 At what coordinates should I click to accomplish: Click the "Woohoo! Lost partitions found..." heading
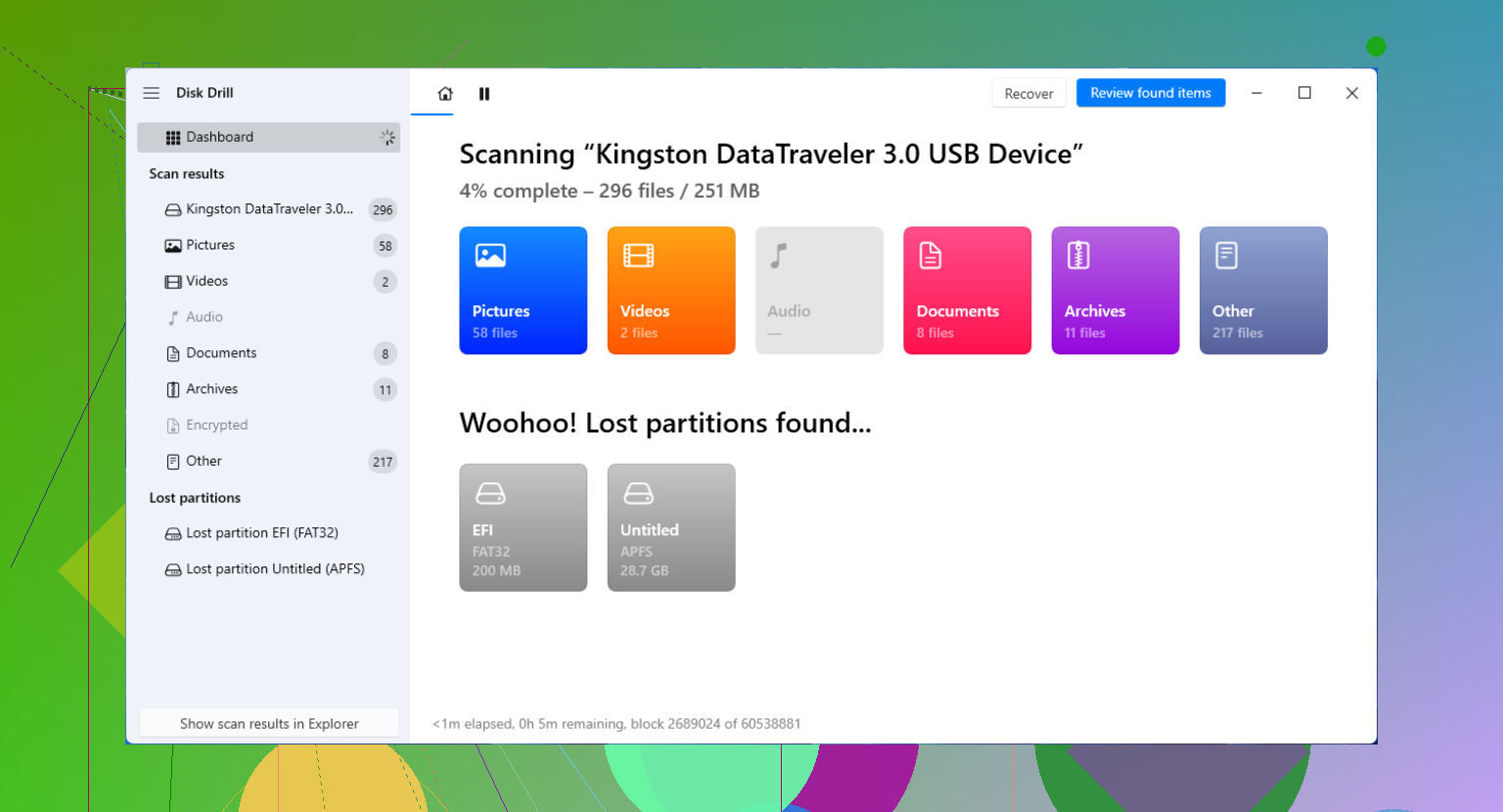[665, 423]
